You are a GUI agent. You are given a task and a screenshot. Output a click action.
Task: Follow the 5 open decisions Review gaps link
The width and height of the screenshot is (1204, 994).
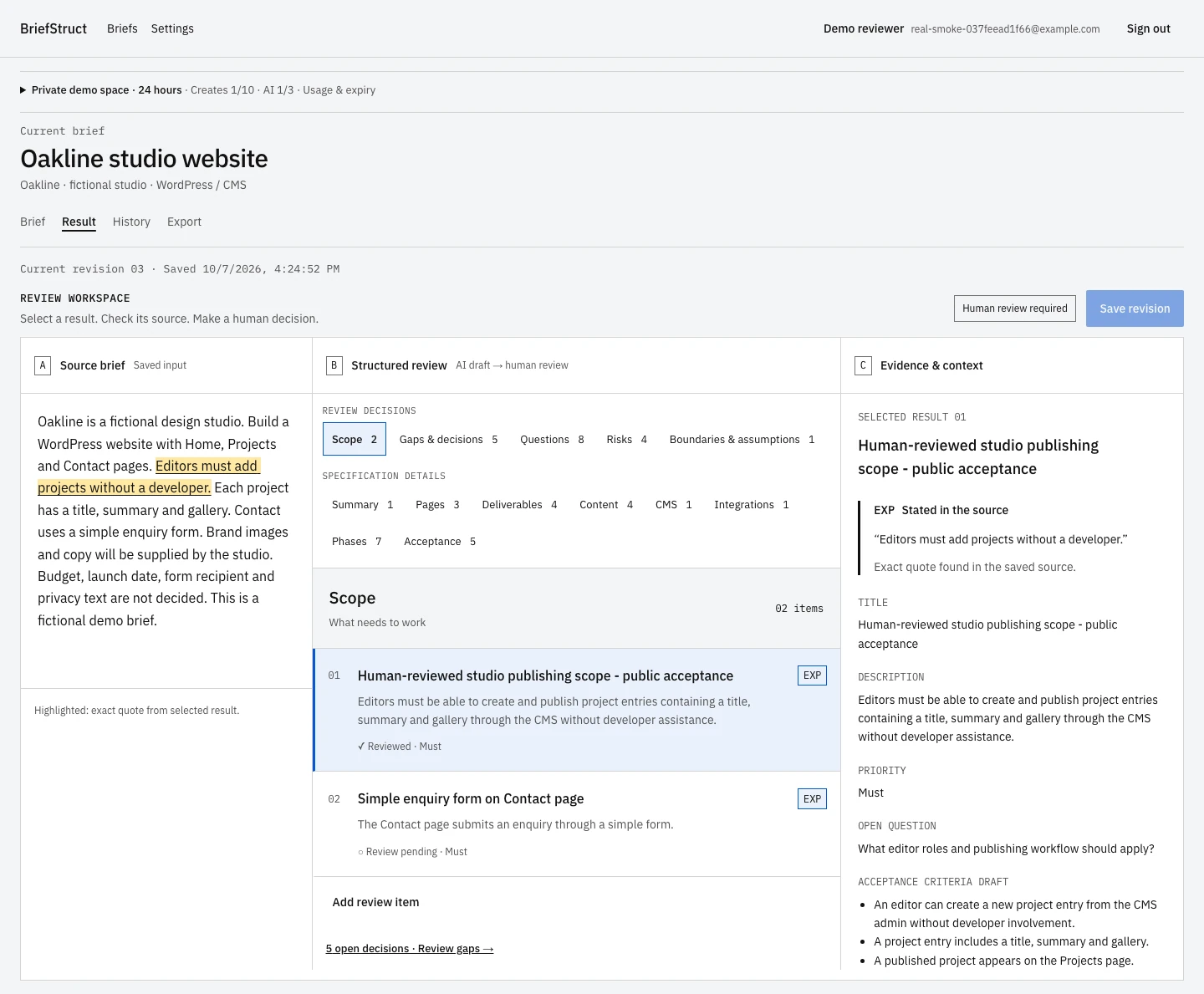(410, 949)
